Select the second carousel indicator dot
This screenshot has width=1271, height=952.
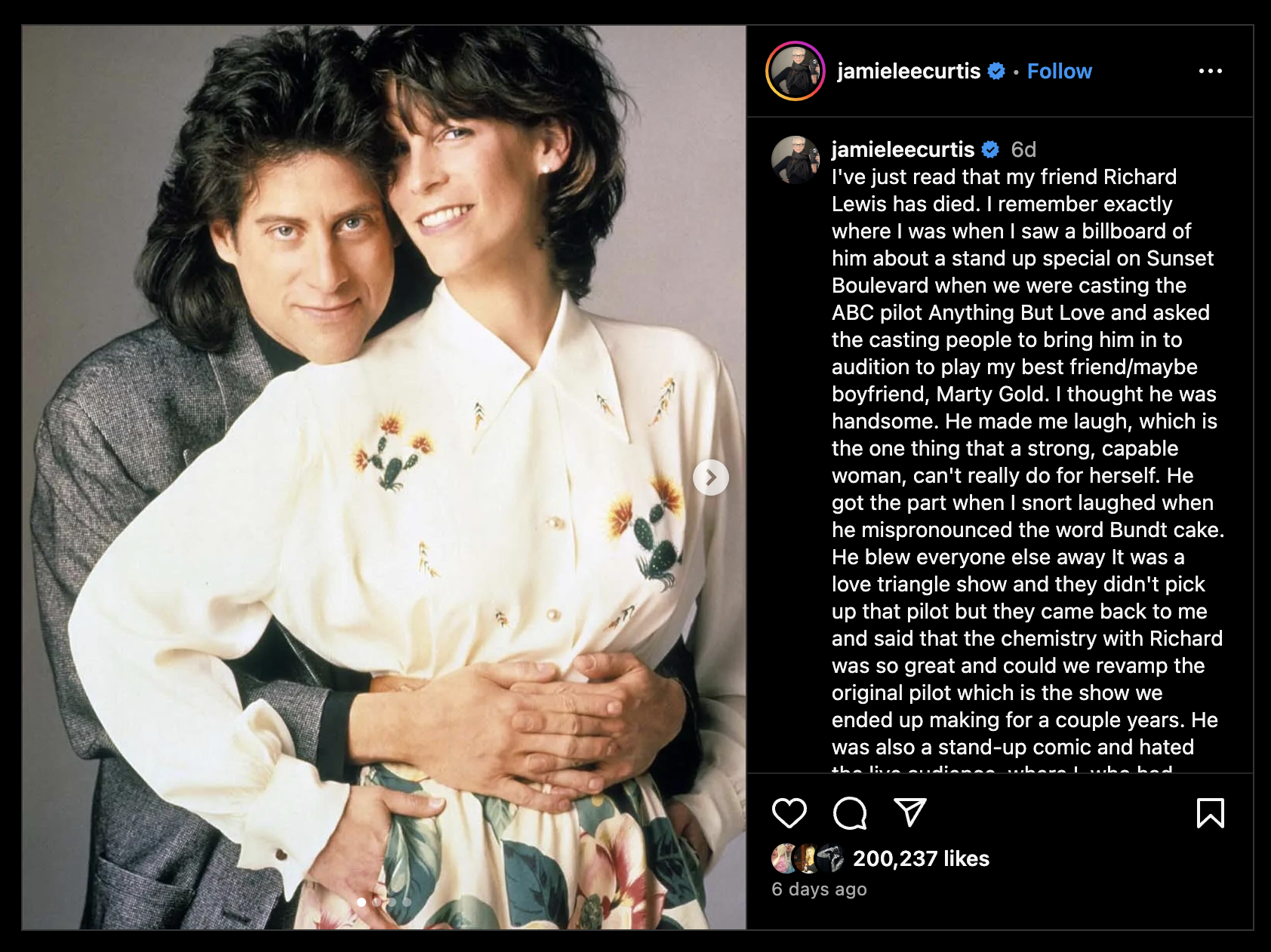click(377, 902)
